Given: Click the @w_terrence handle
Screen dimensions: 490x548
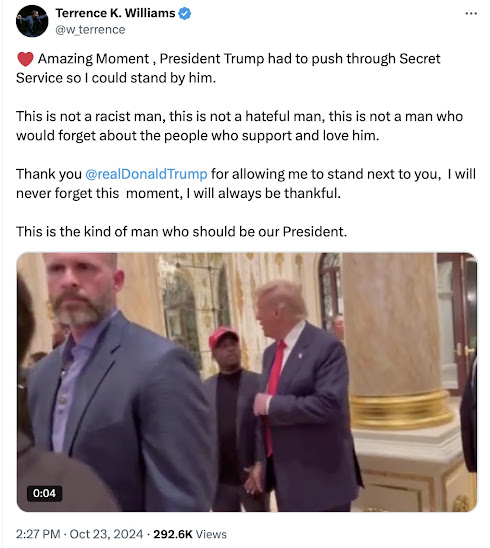Looking at the screenshot, I should 90,30.
